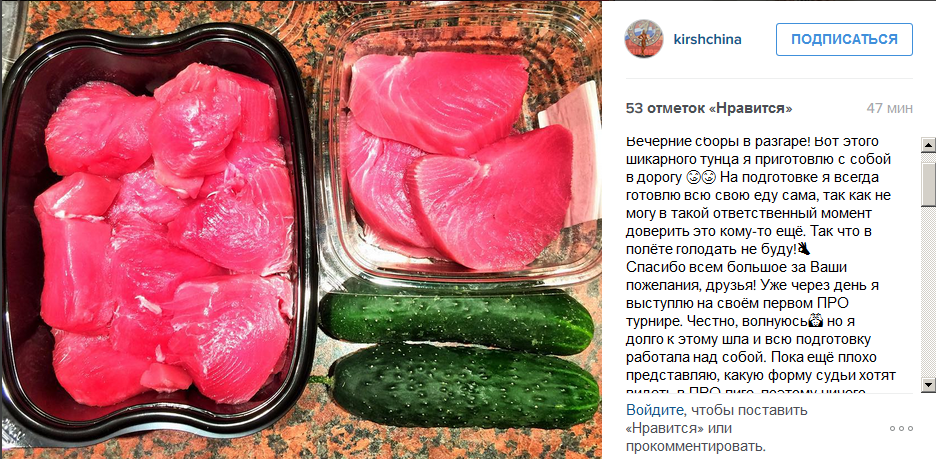936x459 pixels.
Task: Click the scrollbar up arrow in caption
Action: coord(928,144)
